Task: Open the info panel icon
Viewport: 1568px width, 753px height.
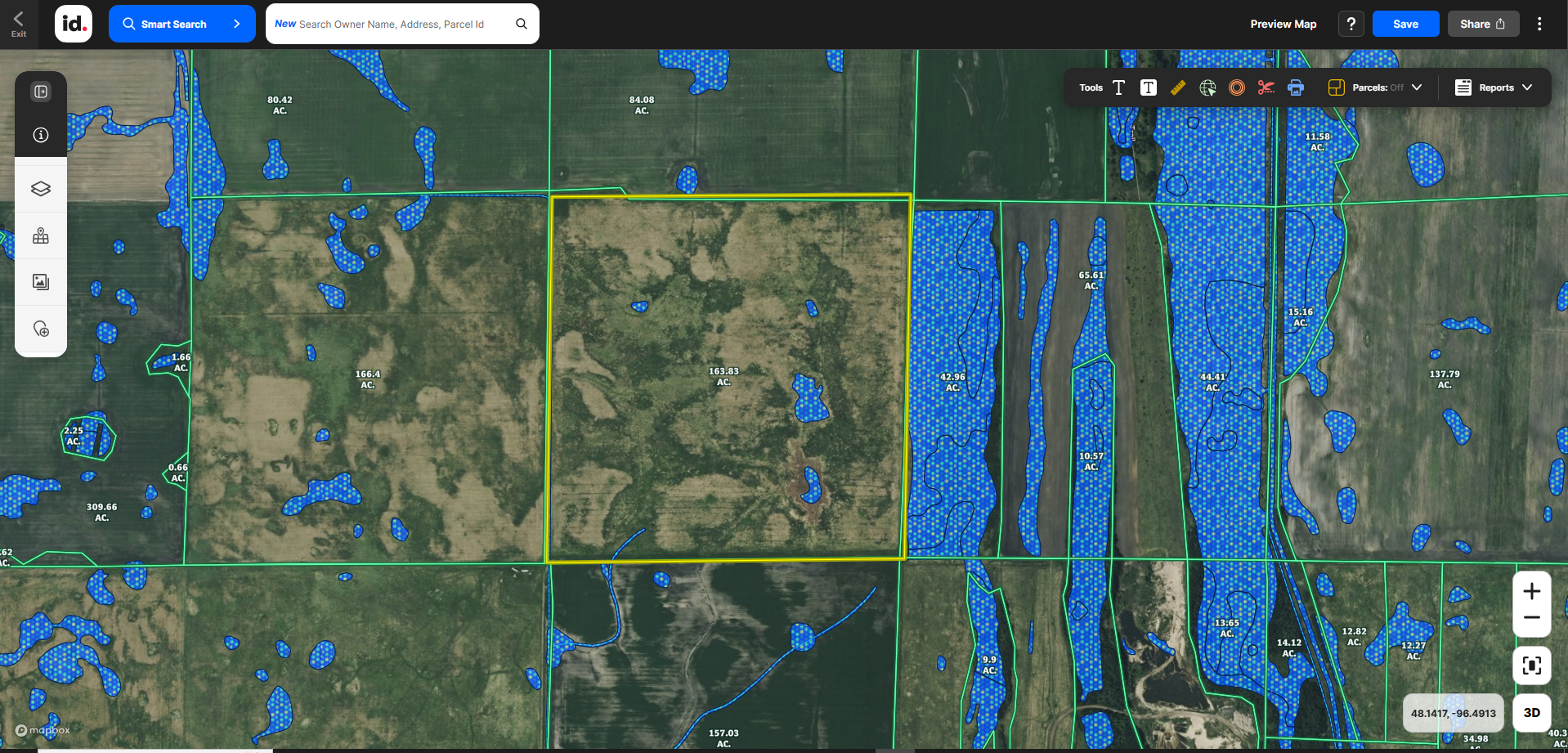Action: (x=41, y=135)
